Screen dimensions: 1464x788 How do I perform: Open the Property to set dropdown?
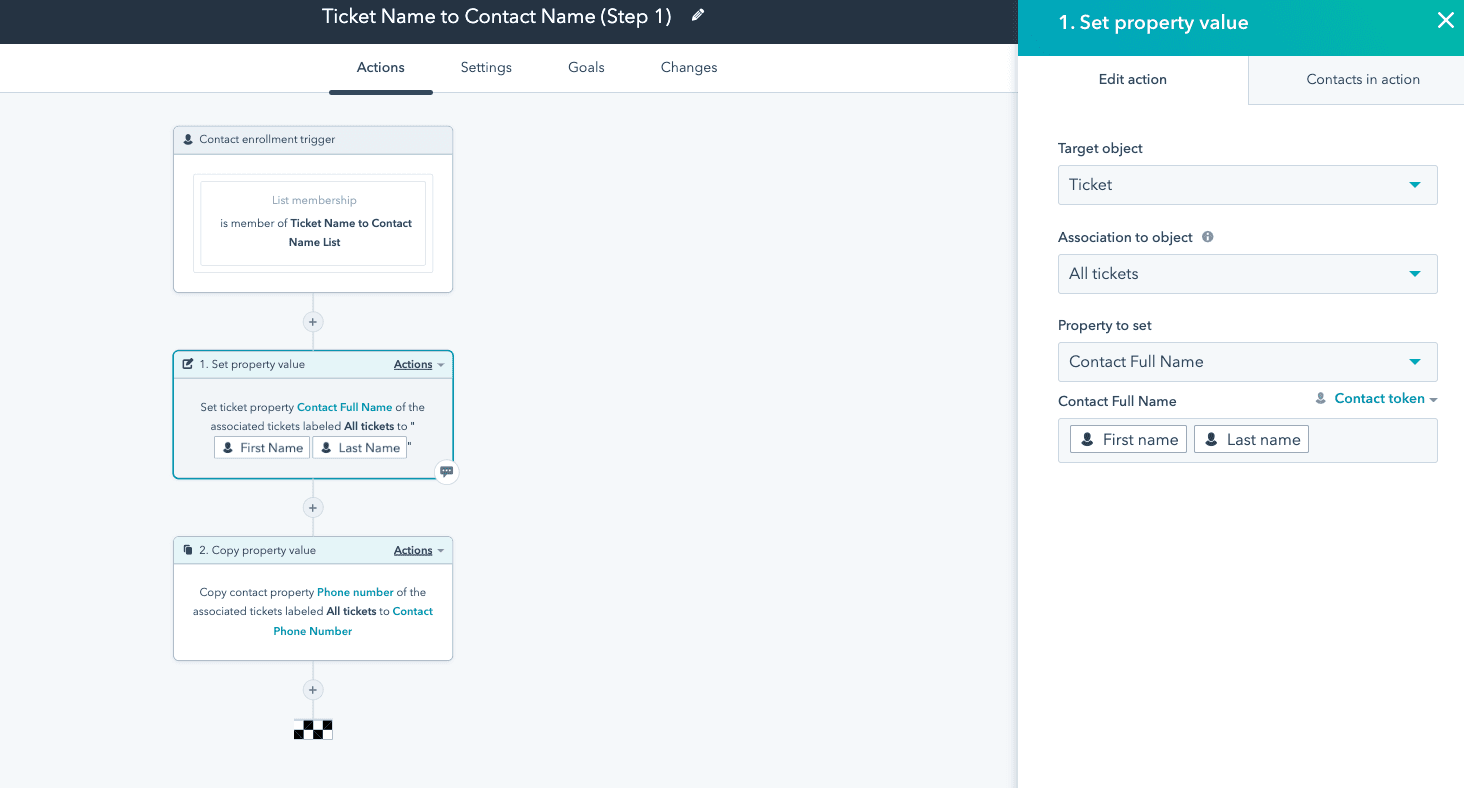pyautogui.click(x=1247, y=362)
